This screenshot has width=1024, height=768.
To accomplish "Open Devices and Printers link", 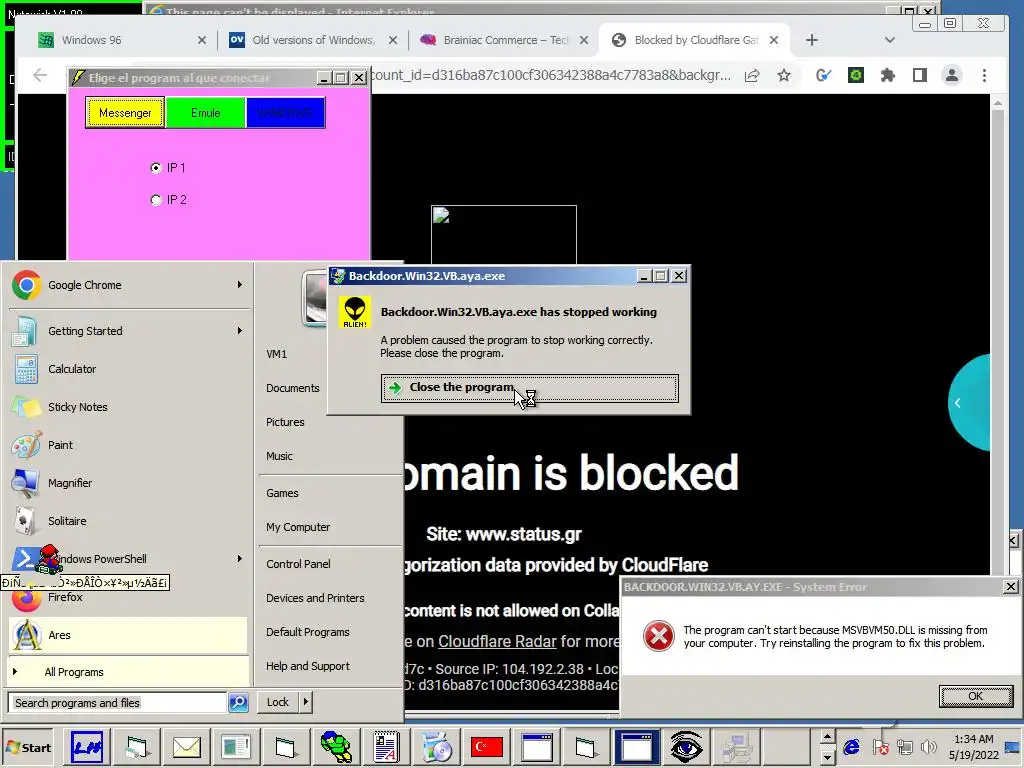I will (x=315, y=598).
